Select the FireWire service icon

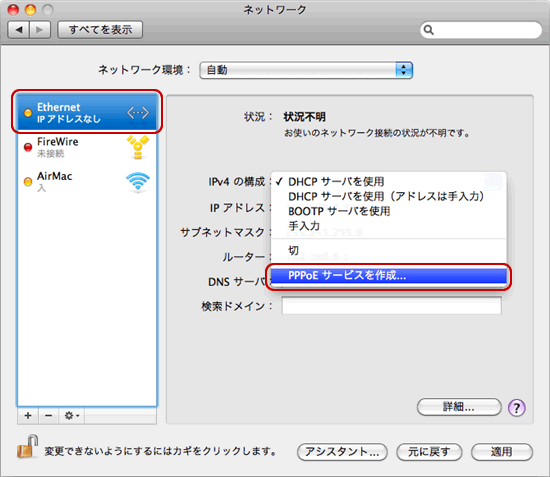pos(138,147)
